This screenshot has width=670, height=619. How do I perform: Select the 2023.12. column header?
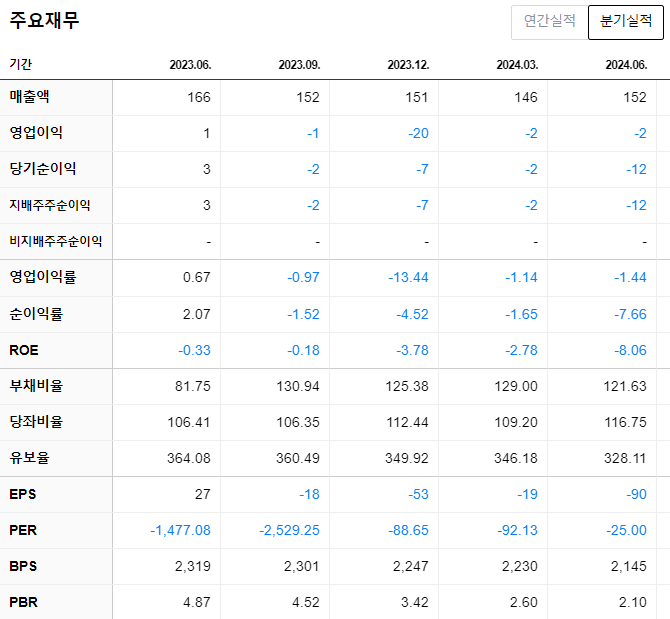[x=408, y=65]
